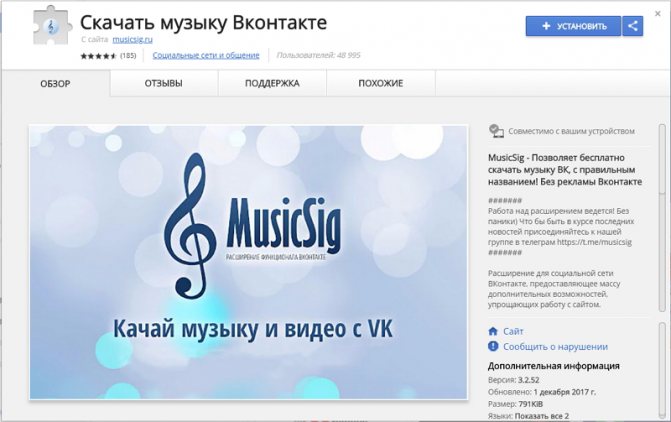The image size is (671, 422).
Task: Click the update date 1 декабря 2017 г.
Action: pos(564,392)
